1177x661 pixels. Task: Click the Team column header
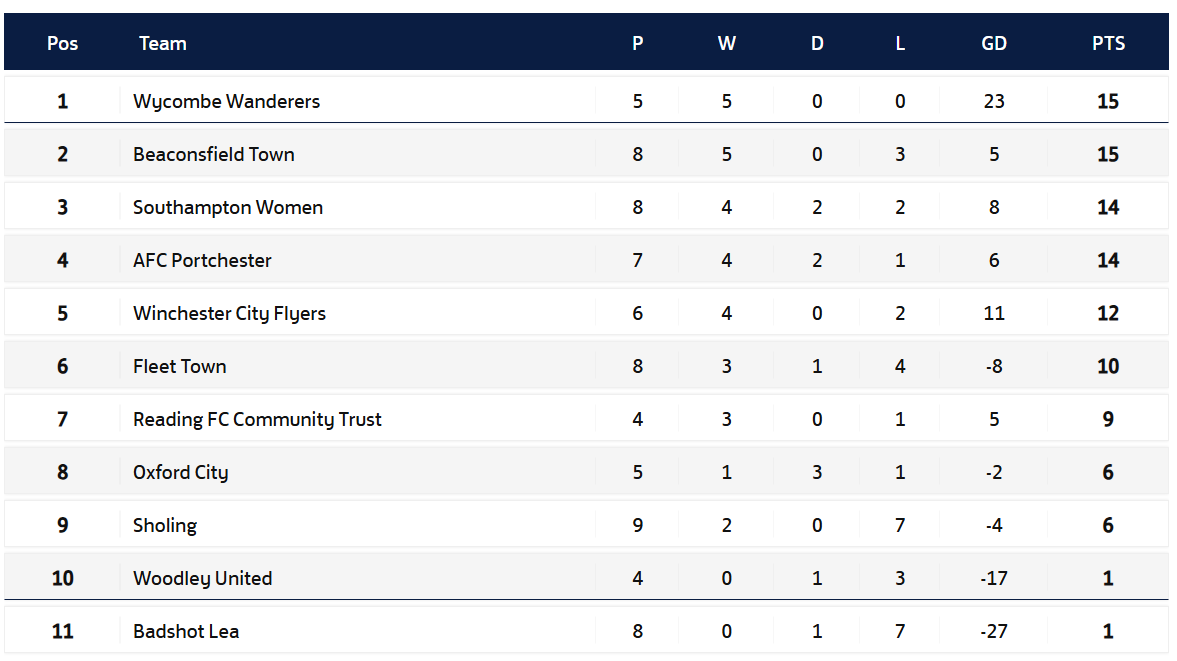click(x=163, y=44)
